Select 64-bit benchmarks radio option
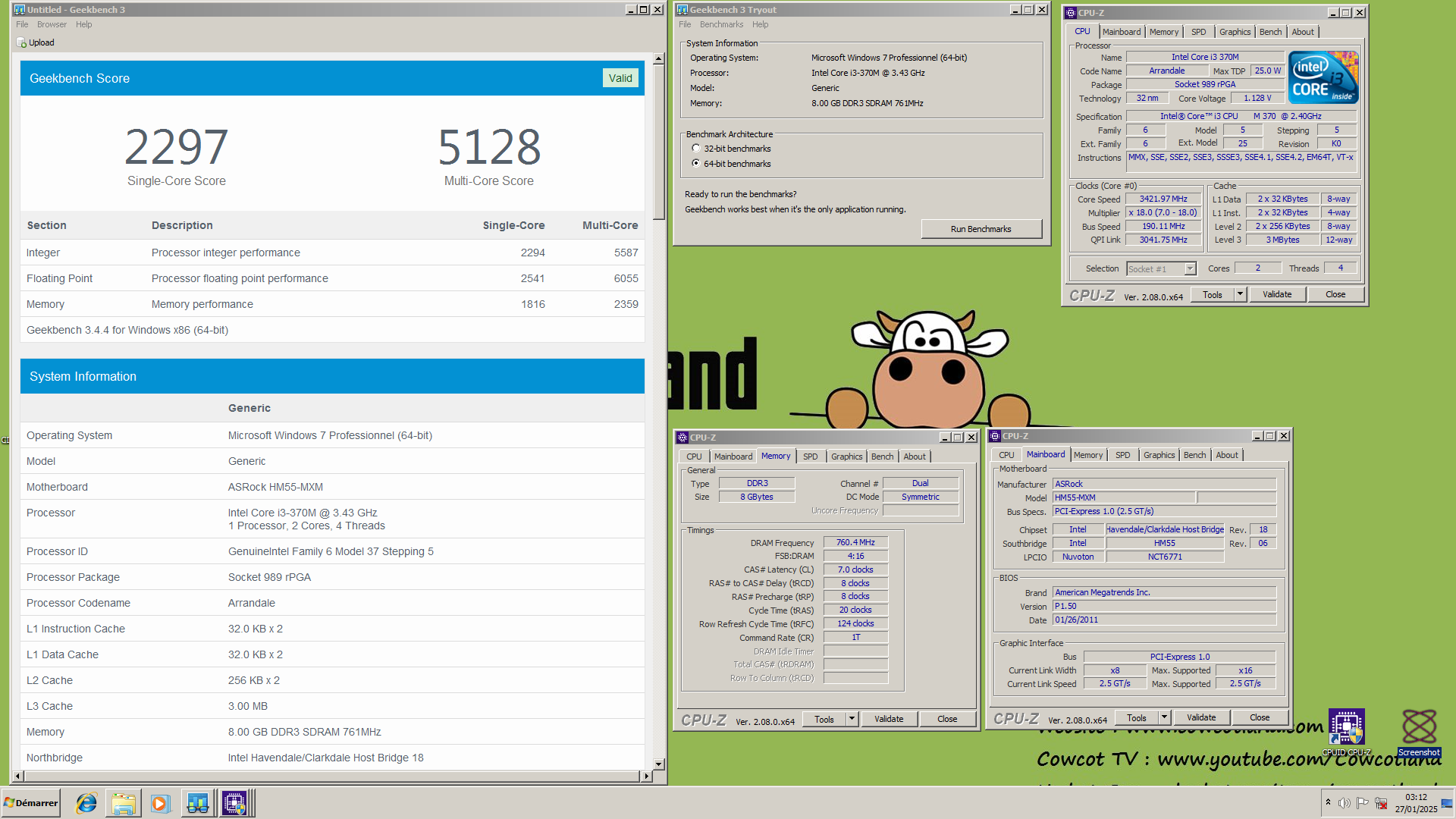 [696, 164]
